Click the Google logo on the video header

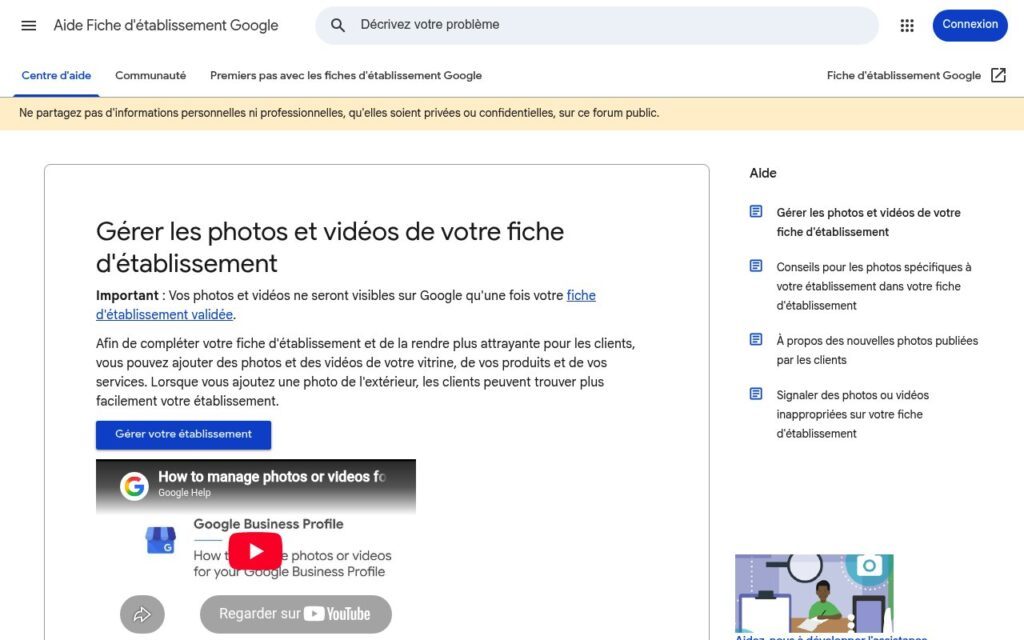134,486
